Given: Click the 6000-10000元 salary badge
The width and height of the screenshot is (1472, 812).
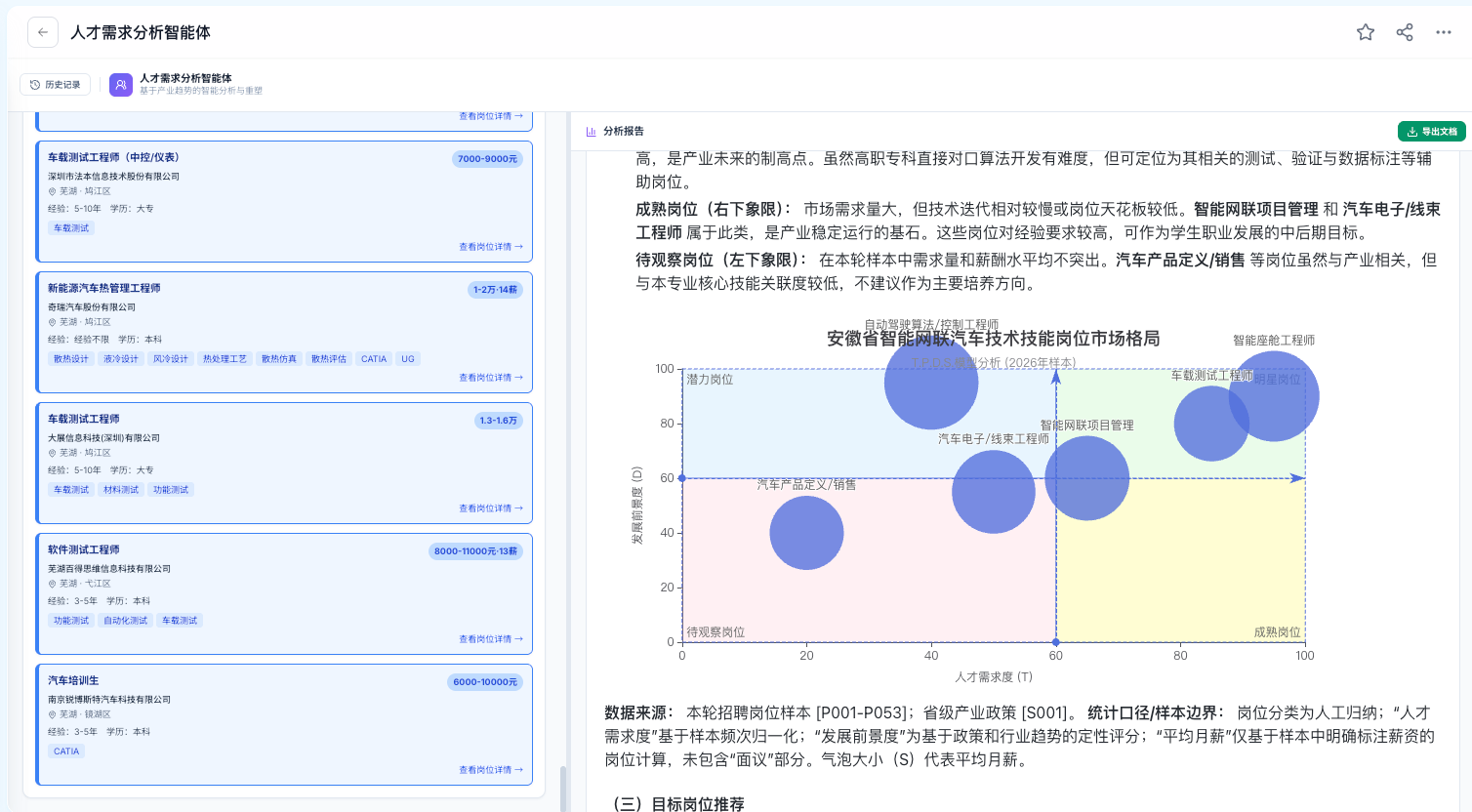Looking at the screenshot, I should 485,682.
